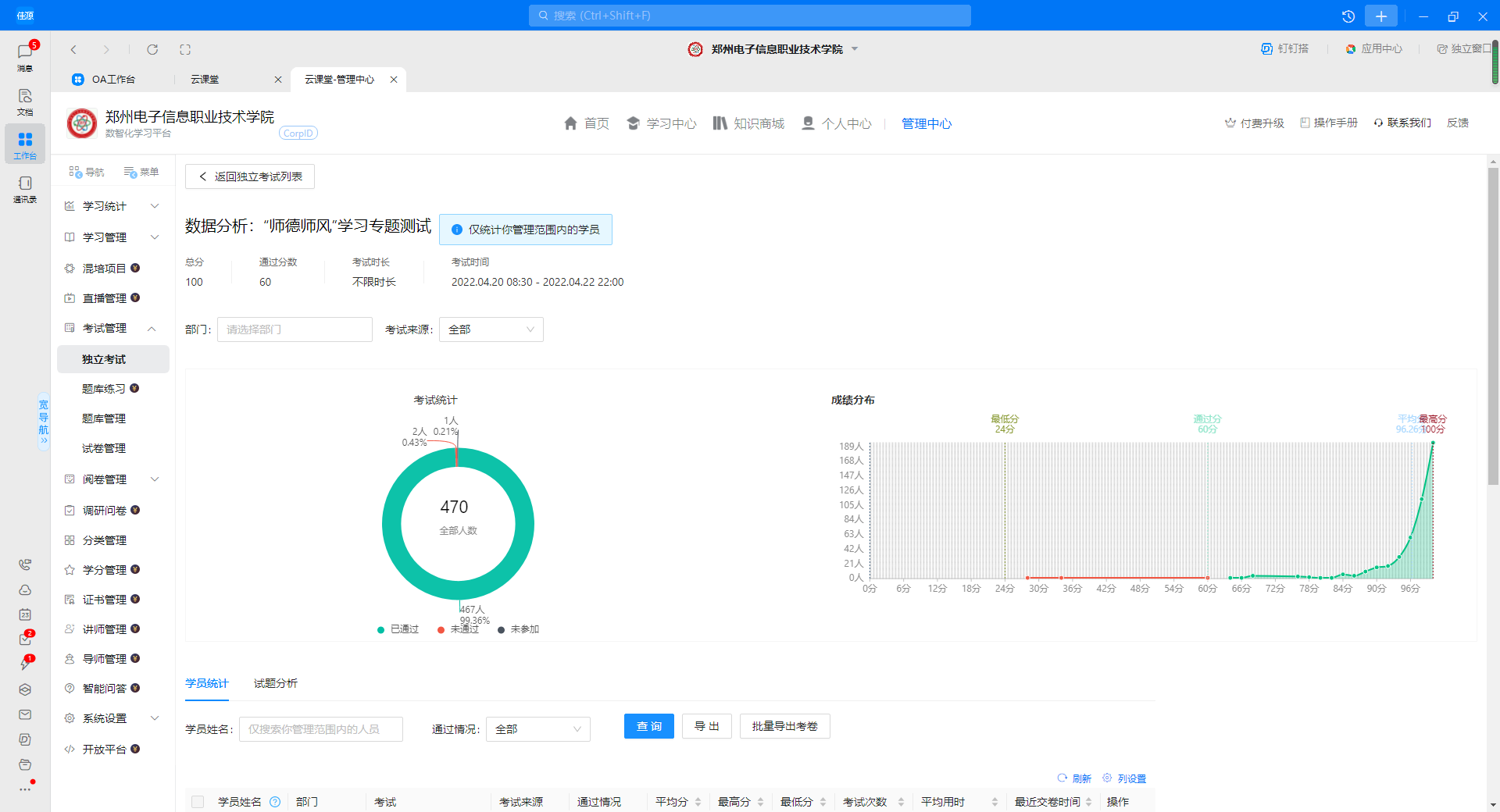Focus the 部门 department select field
This screenshot has width=1500, height=812.
tap(295, 329)
